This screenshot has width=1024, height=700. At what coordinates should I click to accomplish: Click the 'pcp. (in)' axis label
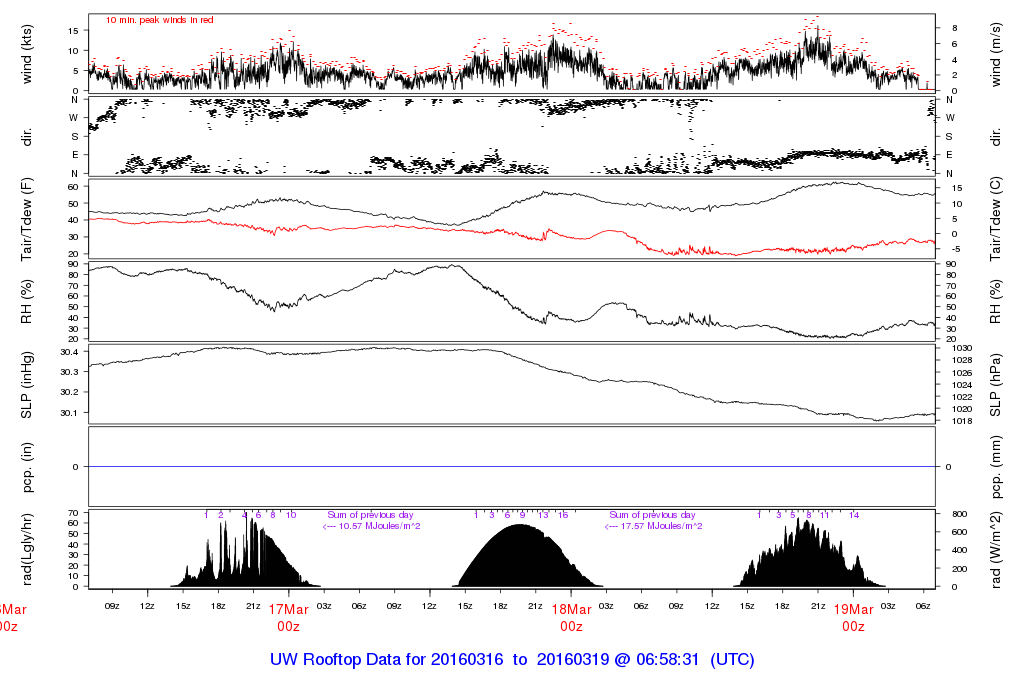[27, 467]
